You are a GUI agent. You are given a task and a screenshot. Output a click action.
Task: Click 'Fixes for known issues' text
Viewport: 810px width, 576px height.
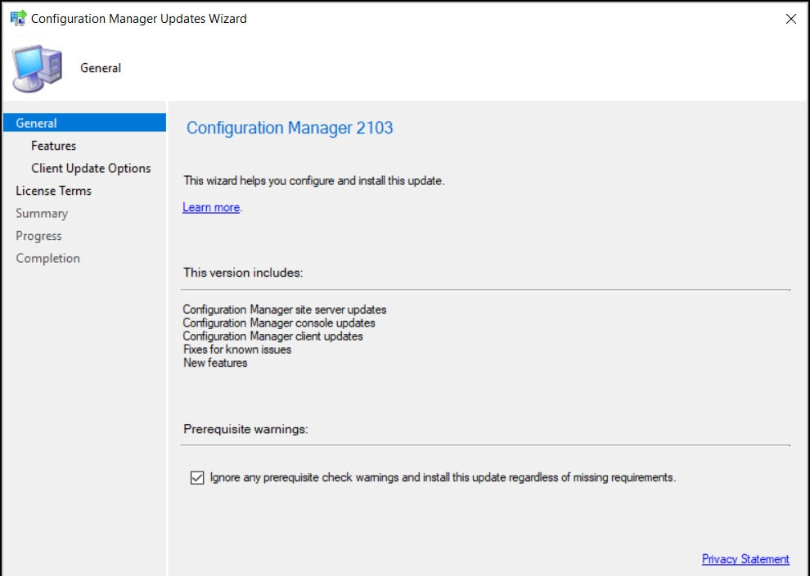tap(237, 350)
